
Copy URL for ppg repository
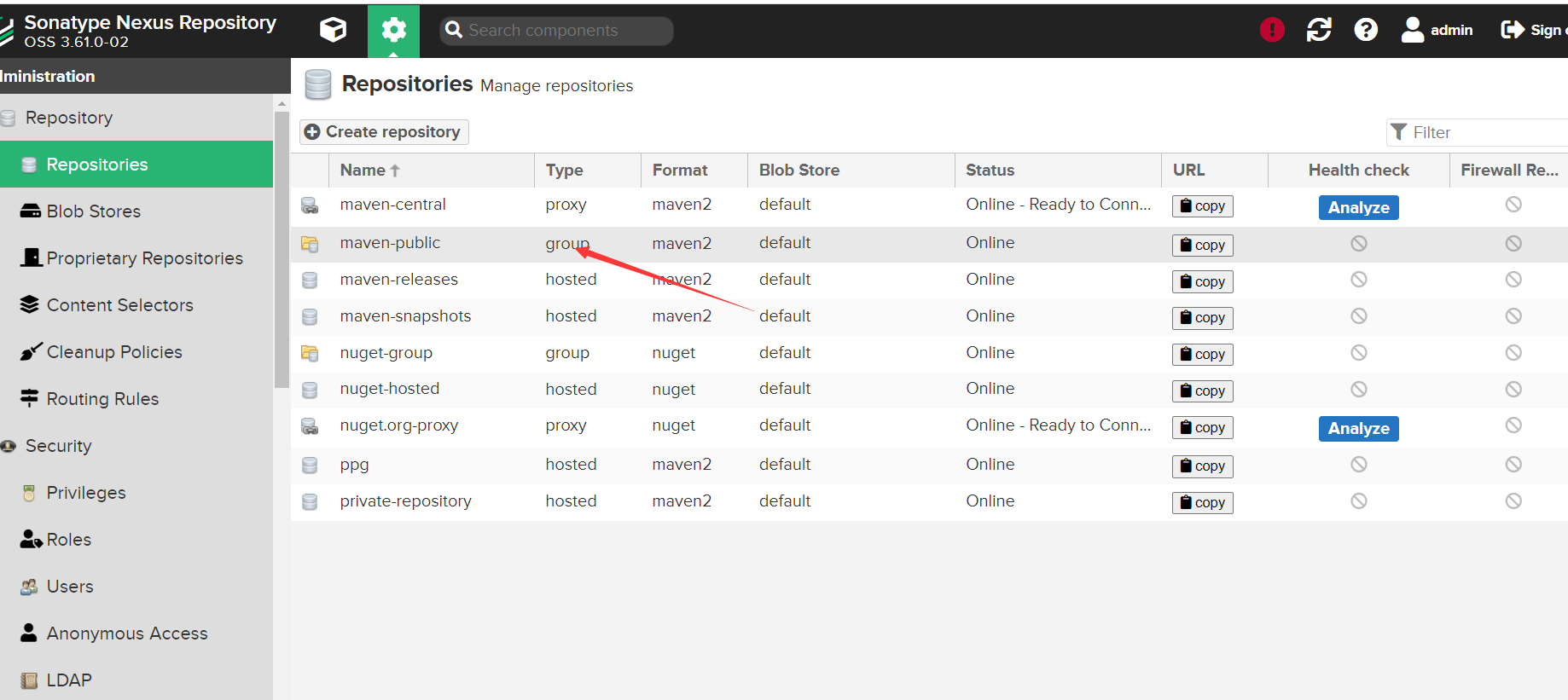(1202, 466)
